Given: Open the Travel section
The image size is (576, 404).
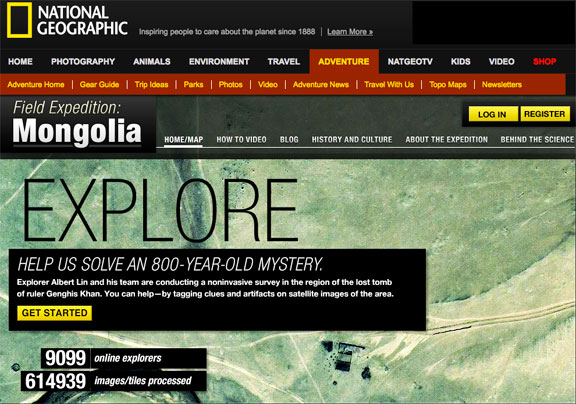Looking at the screenshot, I should 284,62.
